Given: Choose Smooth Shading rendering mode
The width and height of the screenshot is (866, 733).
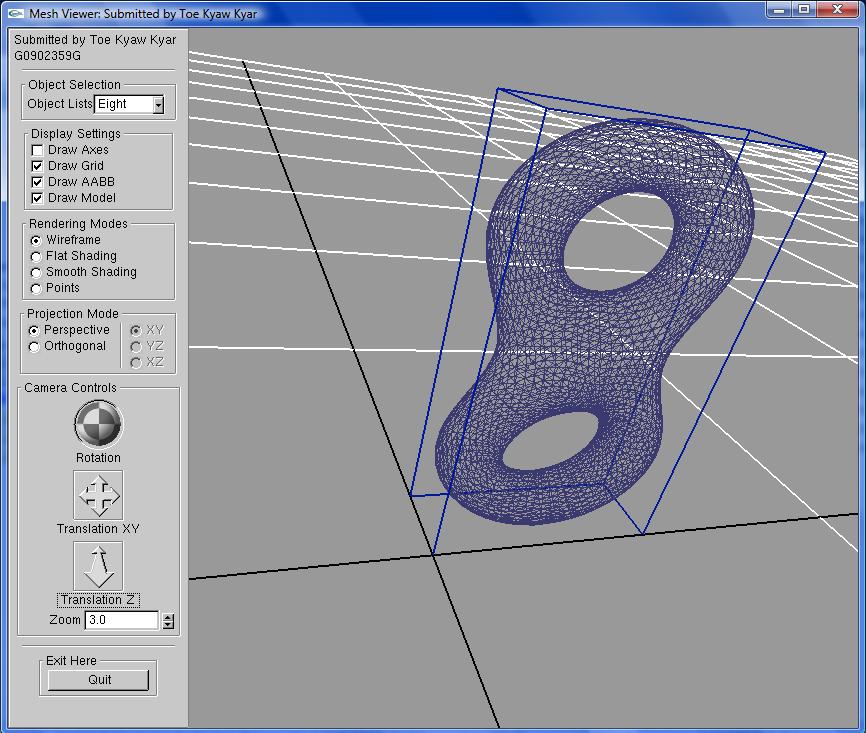Looking at the screenshot, I should (x=36, y=272).
